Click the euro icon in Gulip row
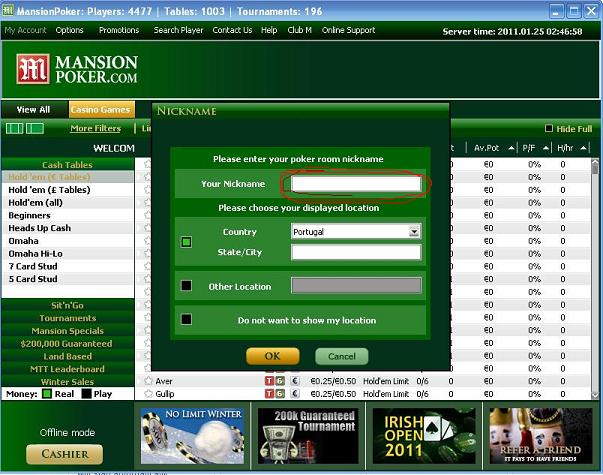 (295, 393)
